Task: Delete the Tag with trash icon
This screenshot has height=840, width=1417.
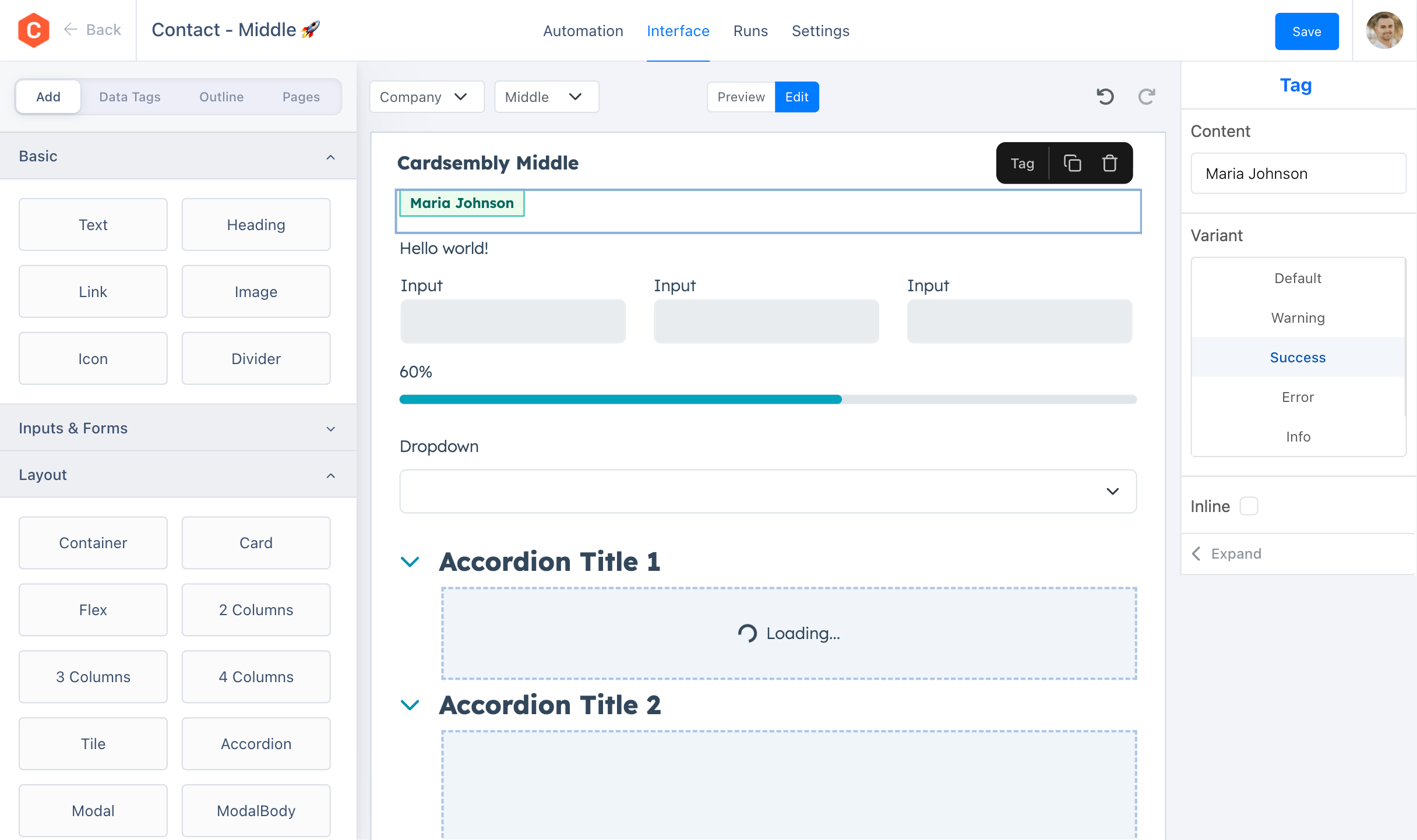Action: pos(1109,164)
